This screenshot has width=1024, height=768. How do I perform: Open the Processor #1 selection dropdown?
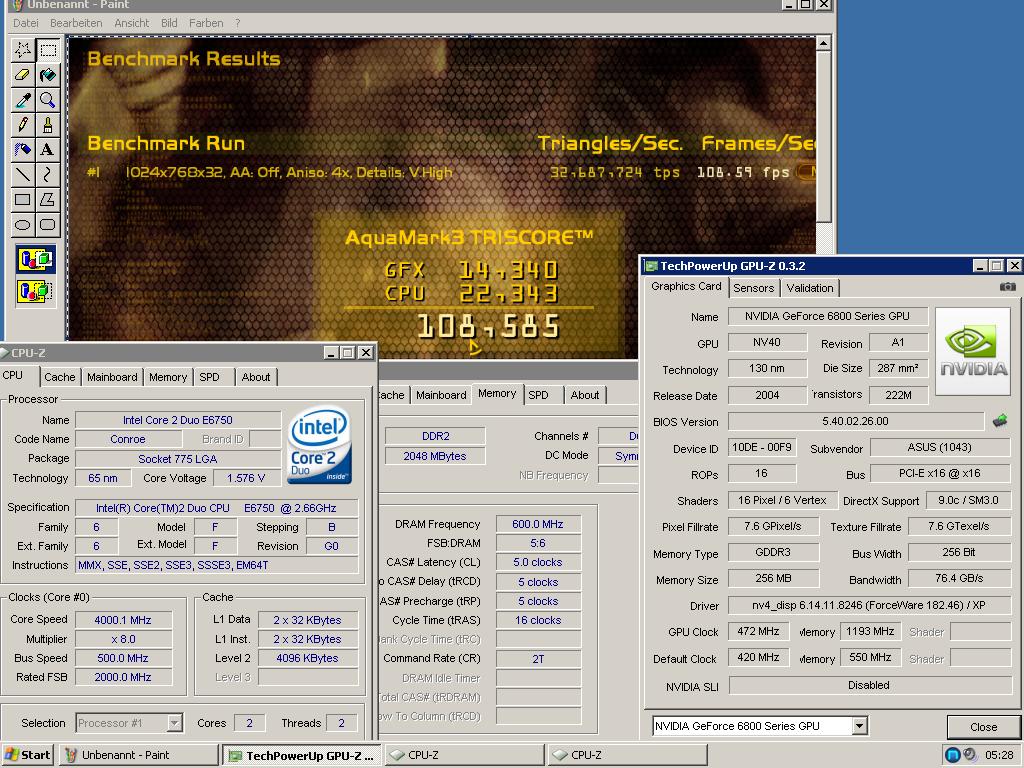coord(174,723)
